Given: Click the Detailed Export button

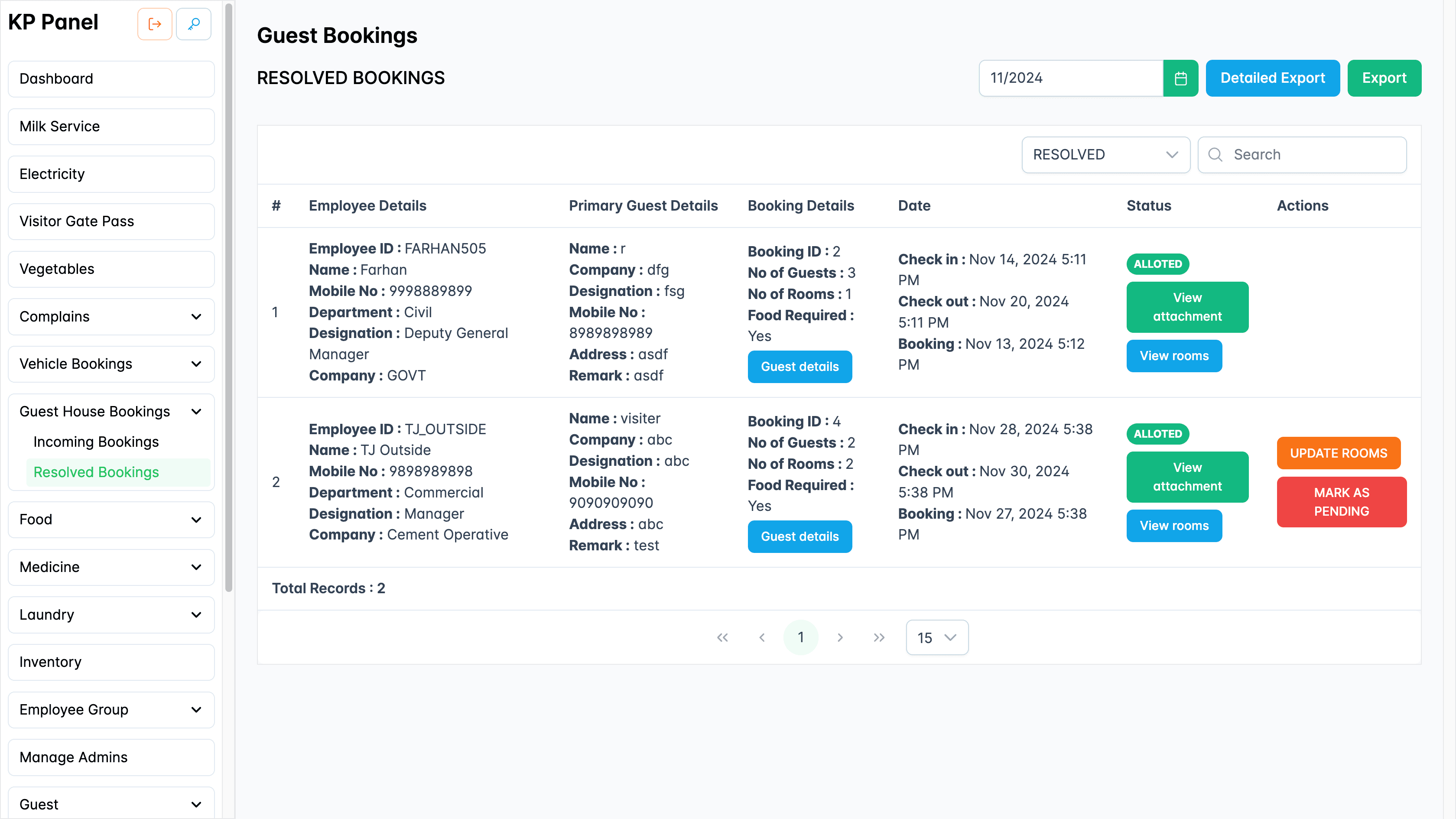Looking at the screenshot, I should (x=1272, y=78).
